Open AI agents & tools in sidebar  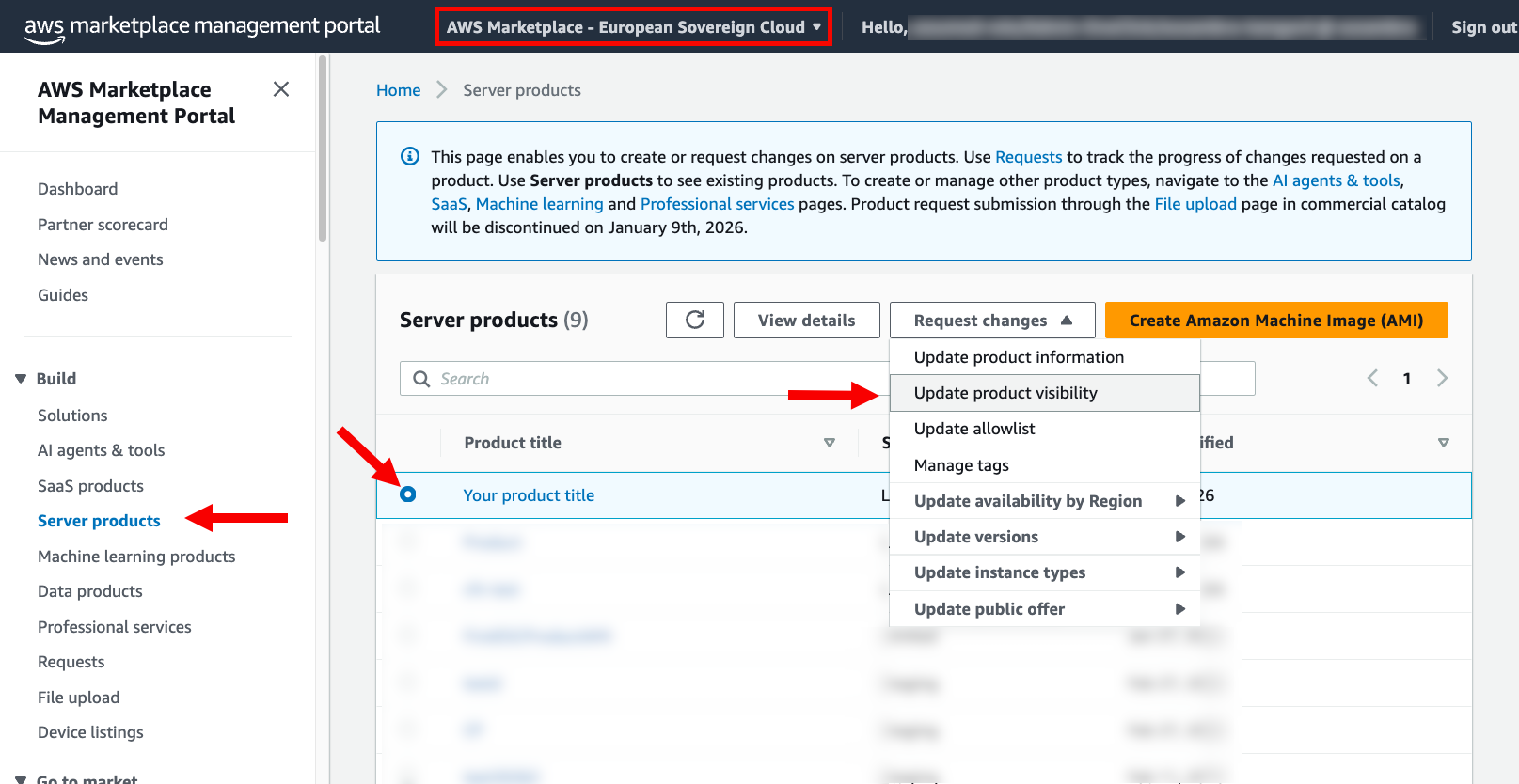click(101, 450)
